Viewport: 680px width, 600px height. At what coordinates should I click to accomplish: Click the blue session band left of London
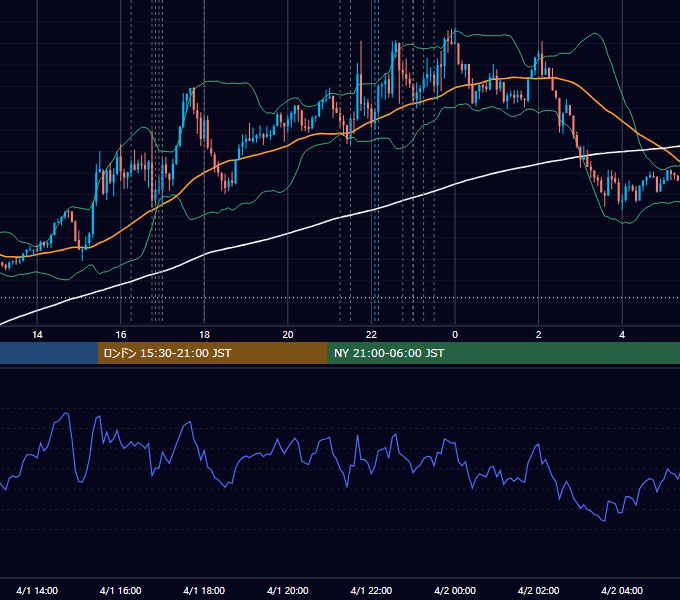pyautogui.click(x=49, y=353)
